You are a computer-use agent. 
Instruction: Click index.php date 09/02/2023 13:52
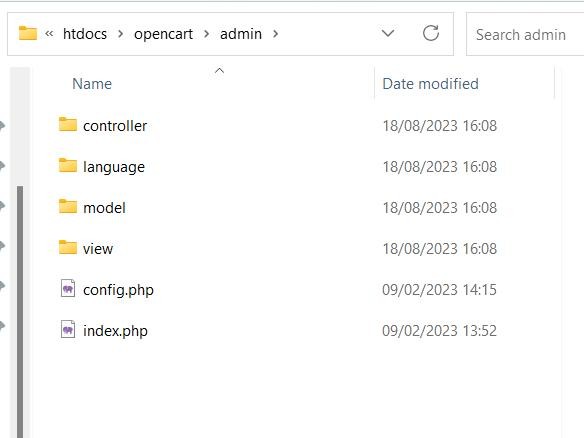click(439, 331)
